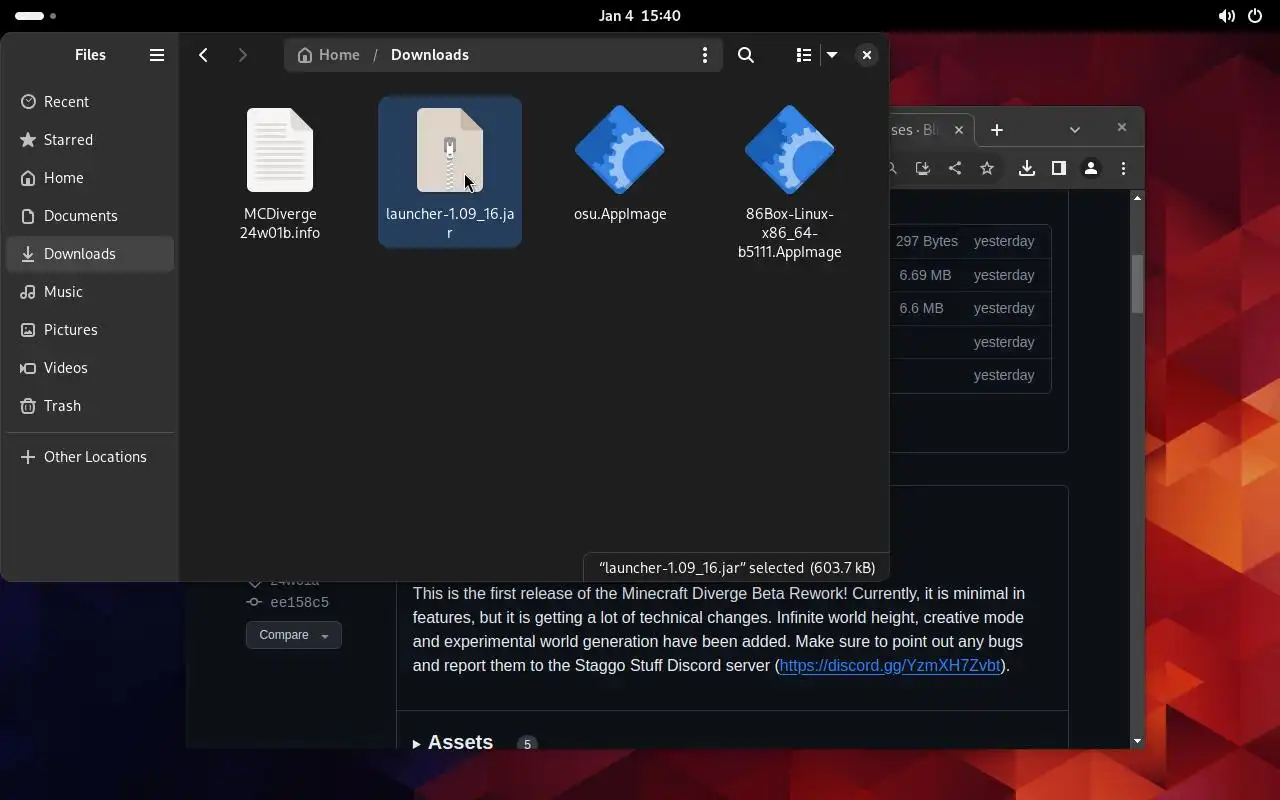Viewport: 1280px width, 800px height.
Task: Click Home in the path bar
Action: pyautogui.click(x=328, y=55)
